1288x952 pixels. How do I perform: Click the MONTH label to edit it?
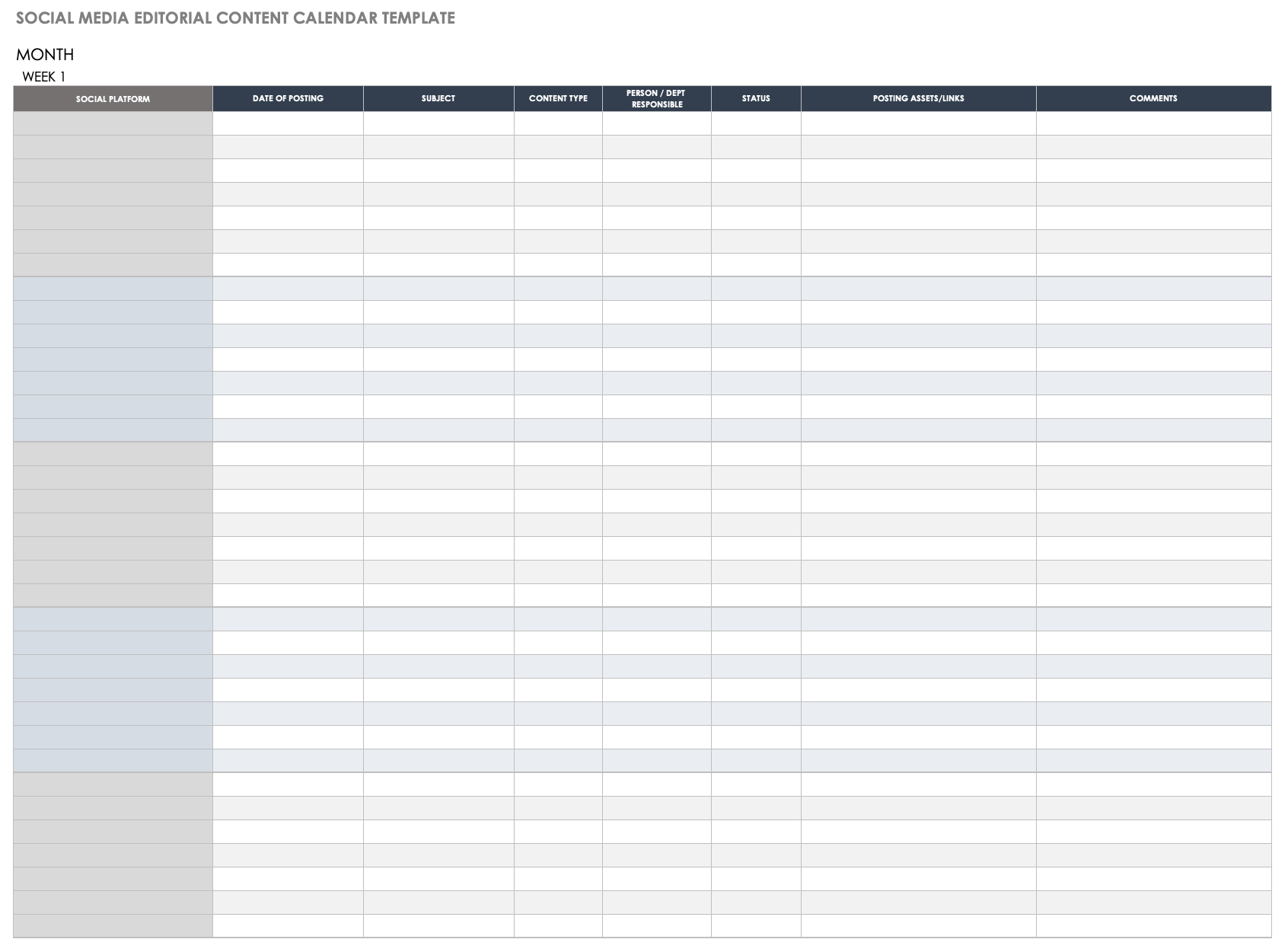coord(46,54)
